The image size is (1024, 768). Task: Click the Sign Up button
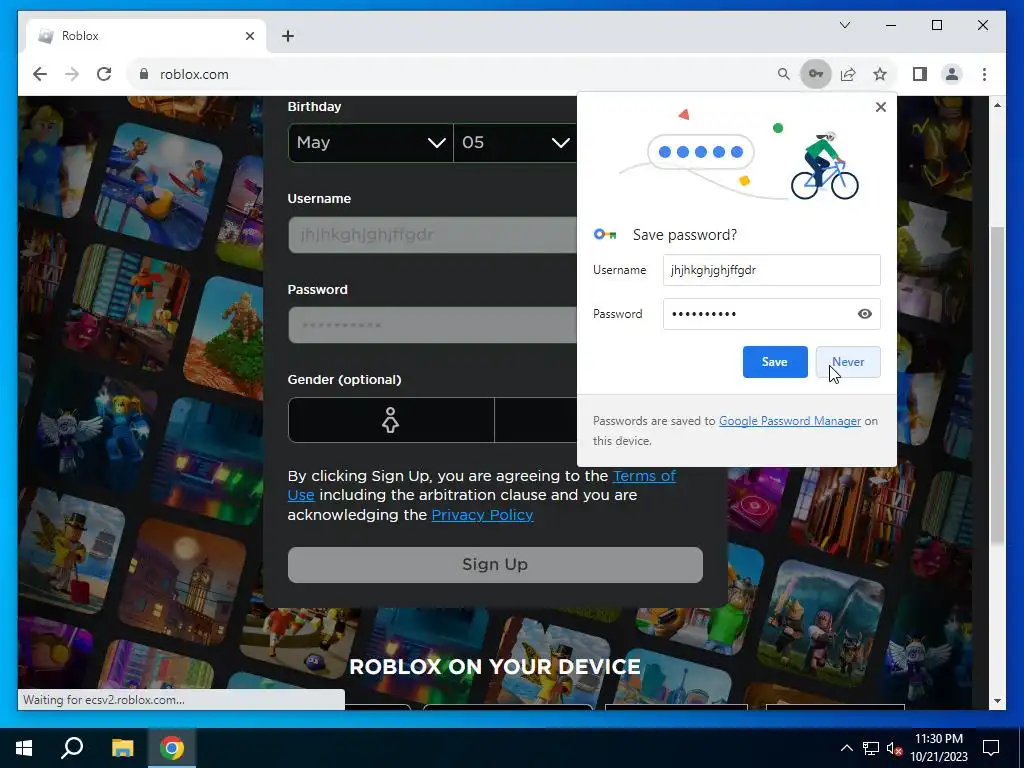(495, 565)
